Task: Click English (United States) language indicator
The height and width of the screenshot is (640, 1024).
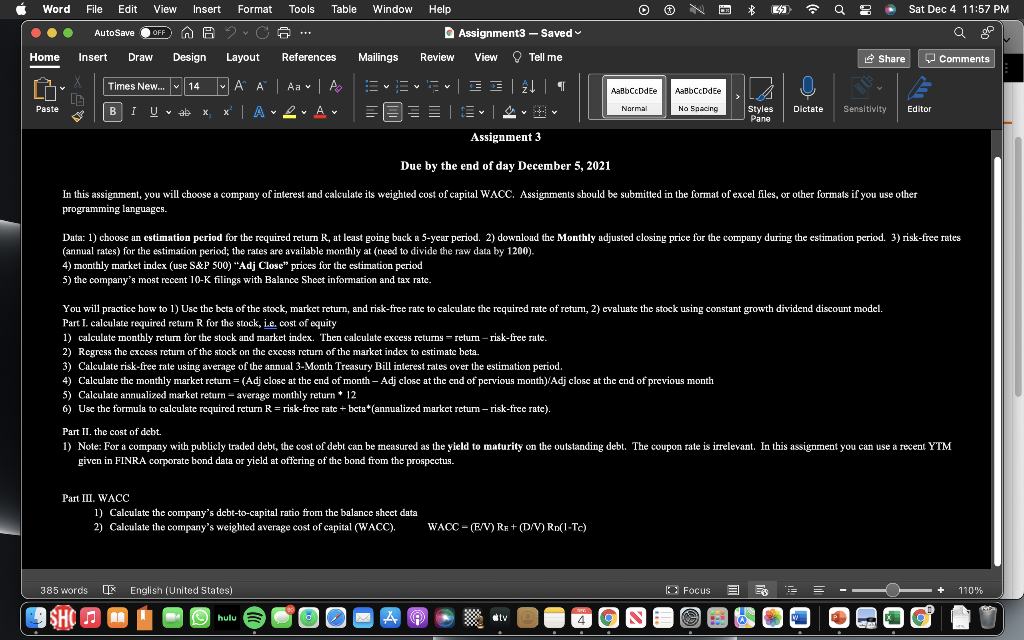Action: (182, 590)
